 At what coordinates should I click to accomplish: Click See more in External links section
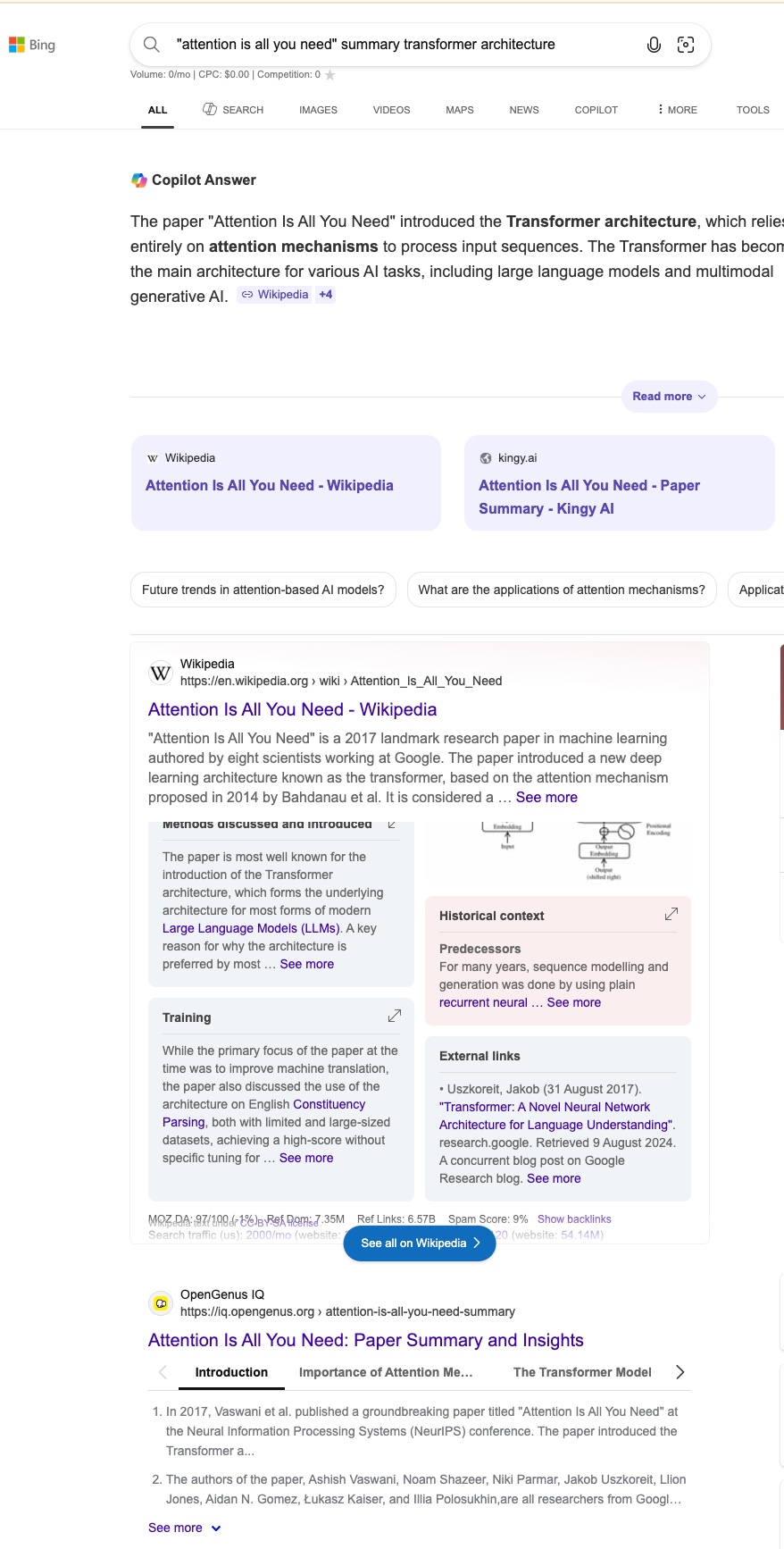click(554, 1178)
